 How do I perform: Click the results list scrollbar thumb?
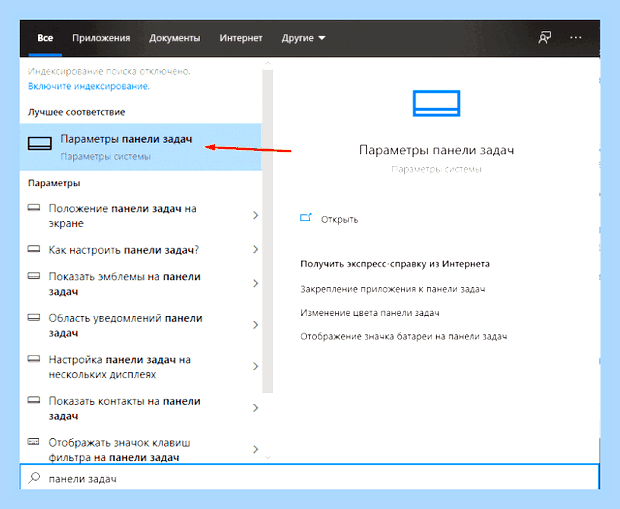[x=268, y=231]
